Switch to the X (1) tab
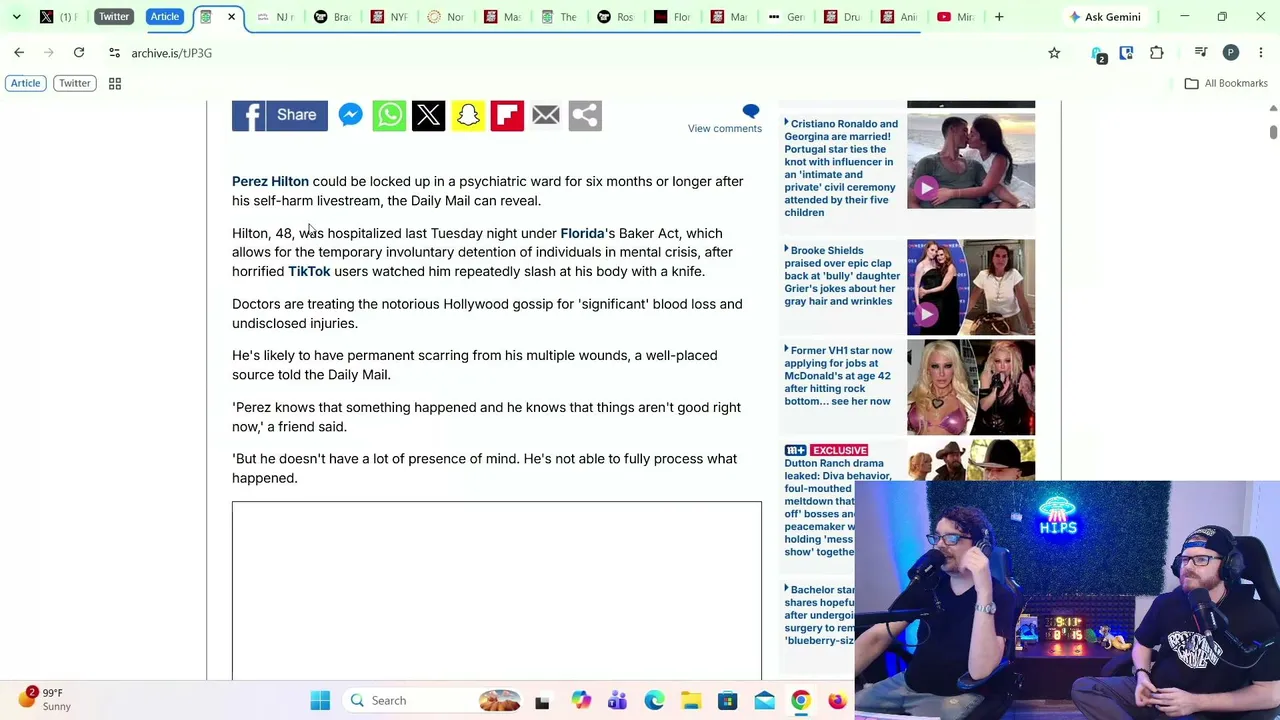 [58, 17]
